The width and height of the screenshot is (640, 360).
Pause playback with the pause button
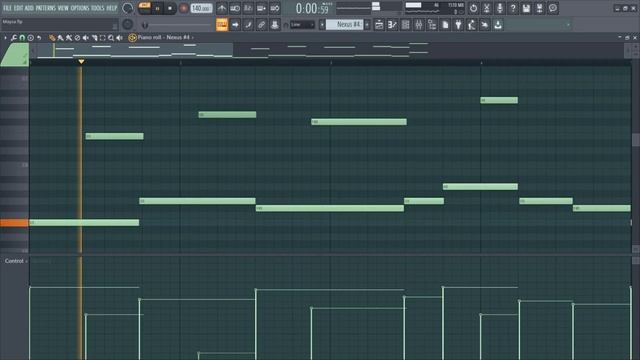pos(158,8)
